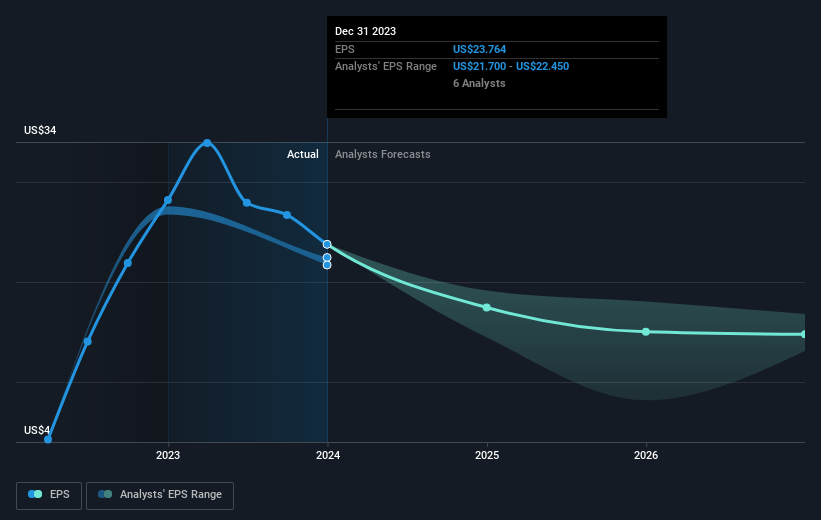The width and height of the screenshot is (821, 520).
Task: Click the 'Dec 31 2023' tooltip date
Action: 365,31
